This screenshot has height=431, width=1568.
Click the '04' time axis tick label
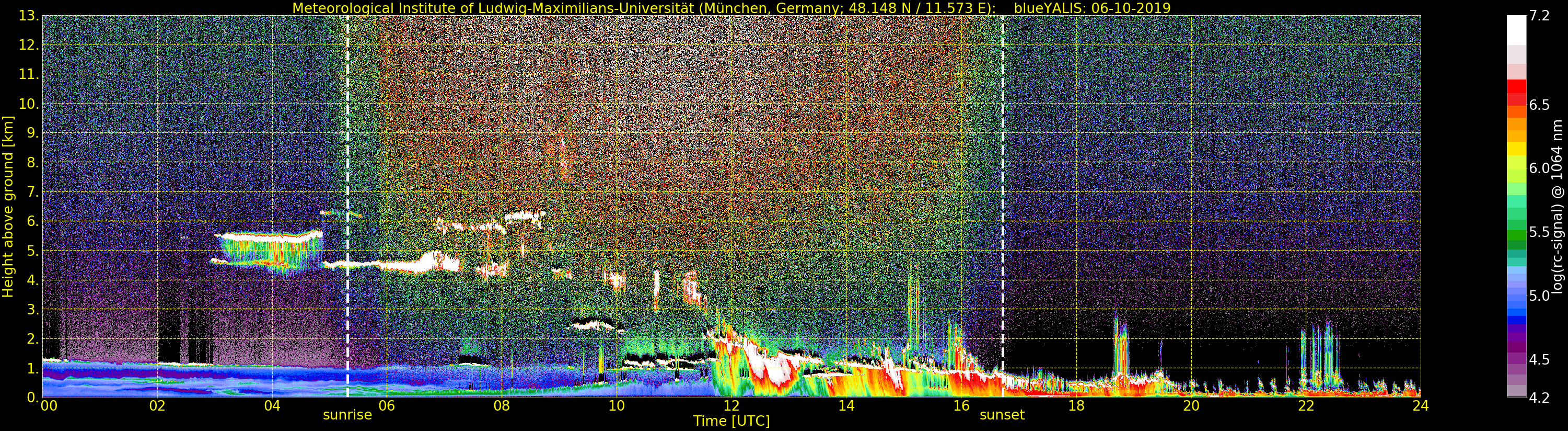click(272, 406)
